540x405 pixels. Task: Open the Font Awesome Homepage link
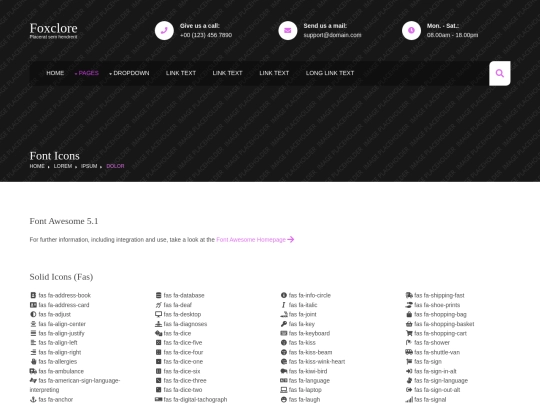255,239
